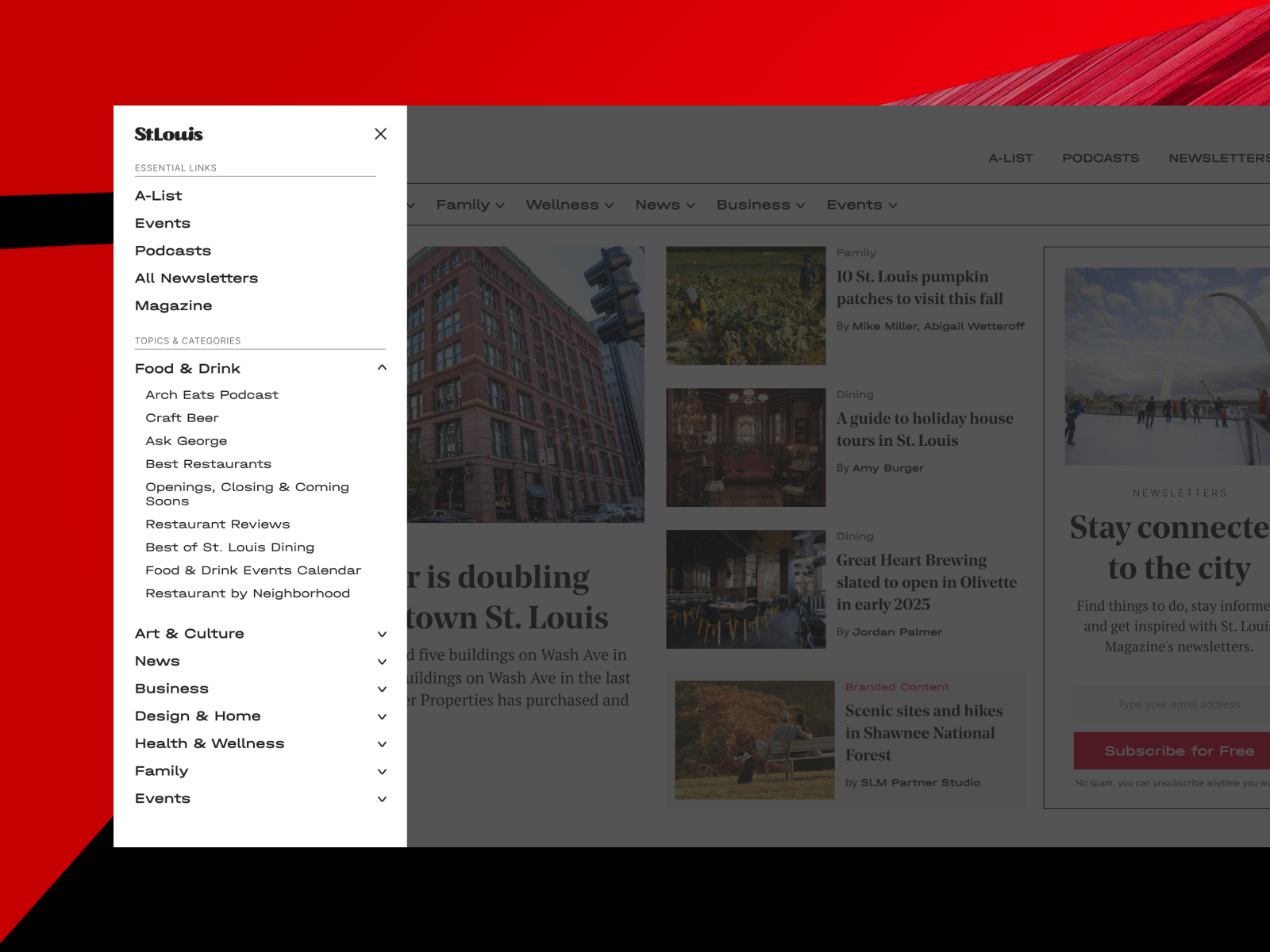Open Podcasts in sidebar menu

173,251
